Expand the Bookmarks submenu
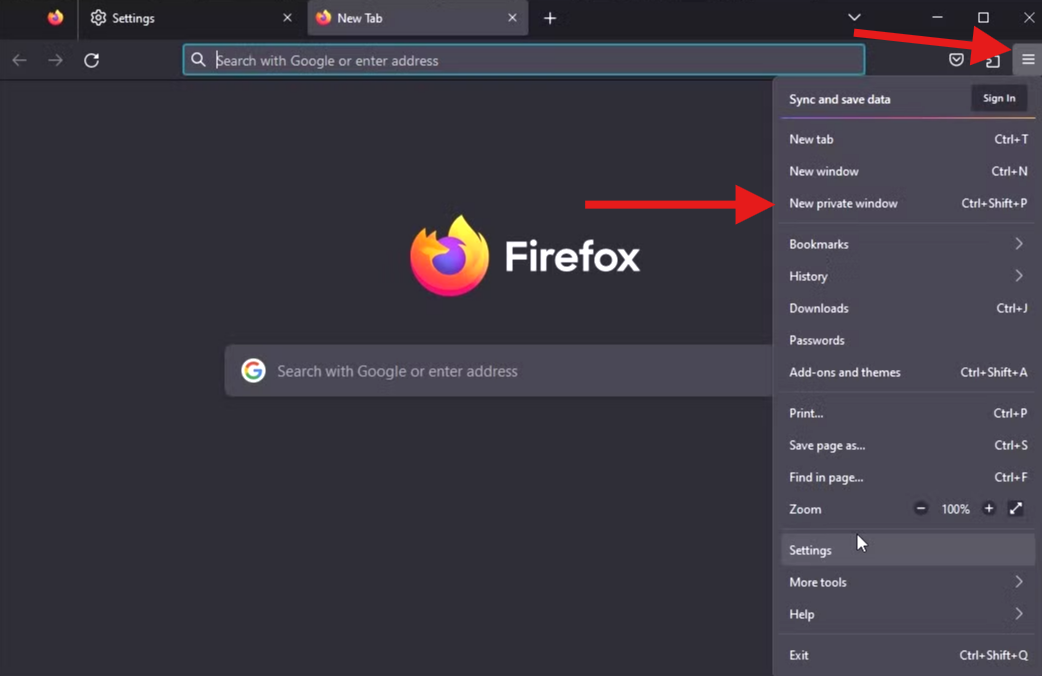1042x676 pixels. [x=908, y=244]
